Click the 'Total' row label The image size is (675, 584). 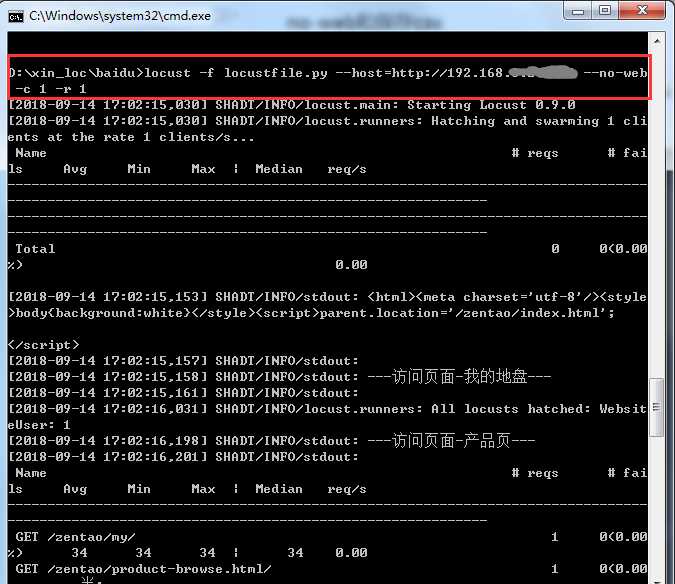coord(35,249)
